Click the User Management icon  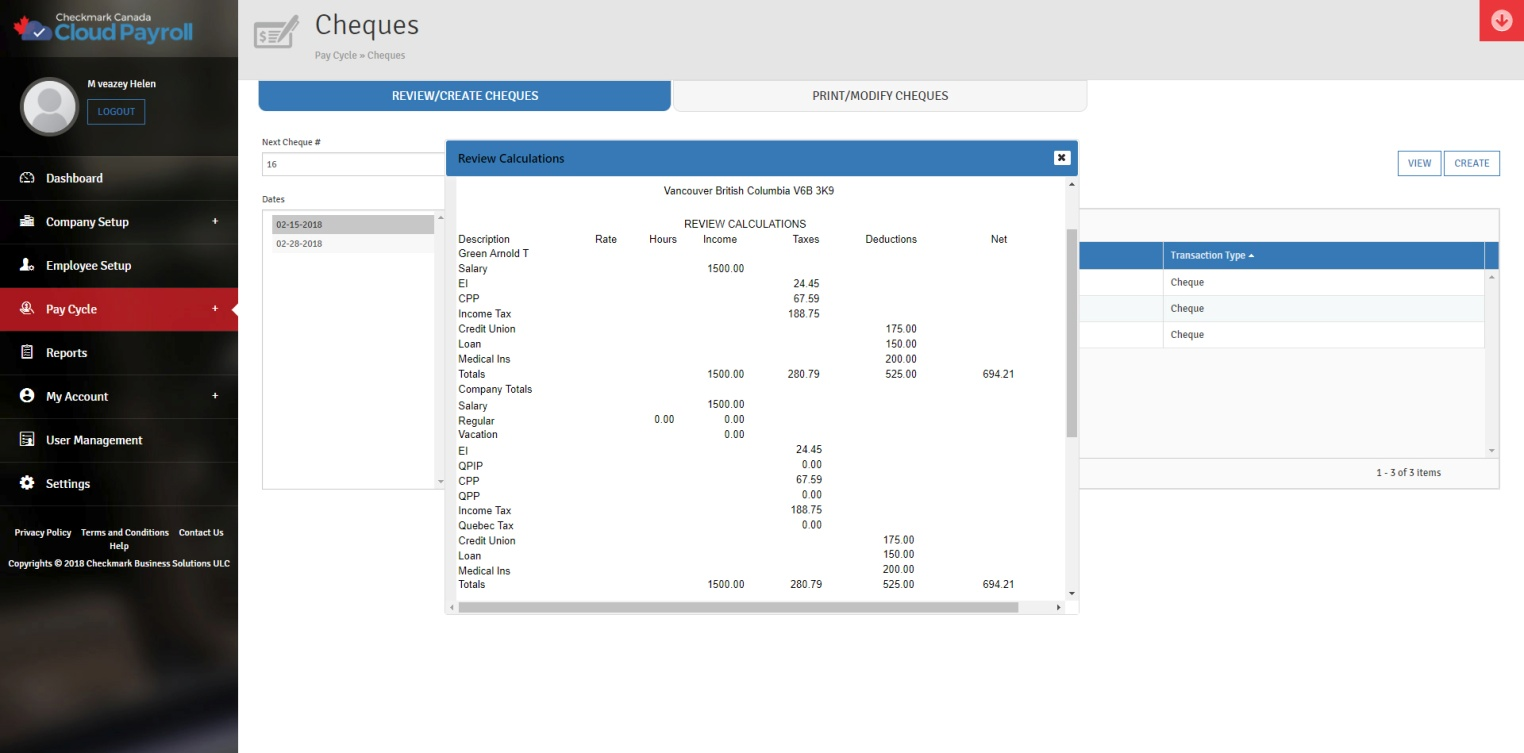(x=27, y=440)
